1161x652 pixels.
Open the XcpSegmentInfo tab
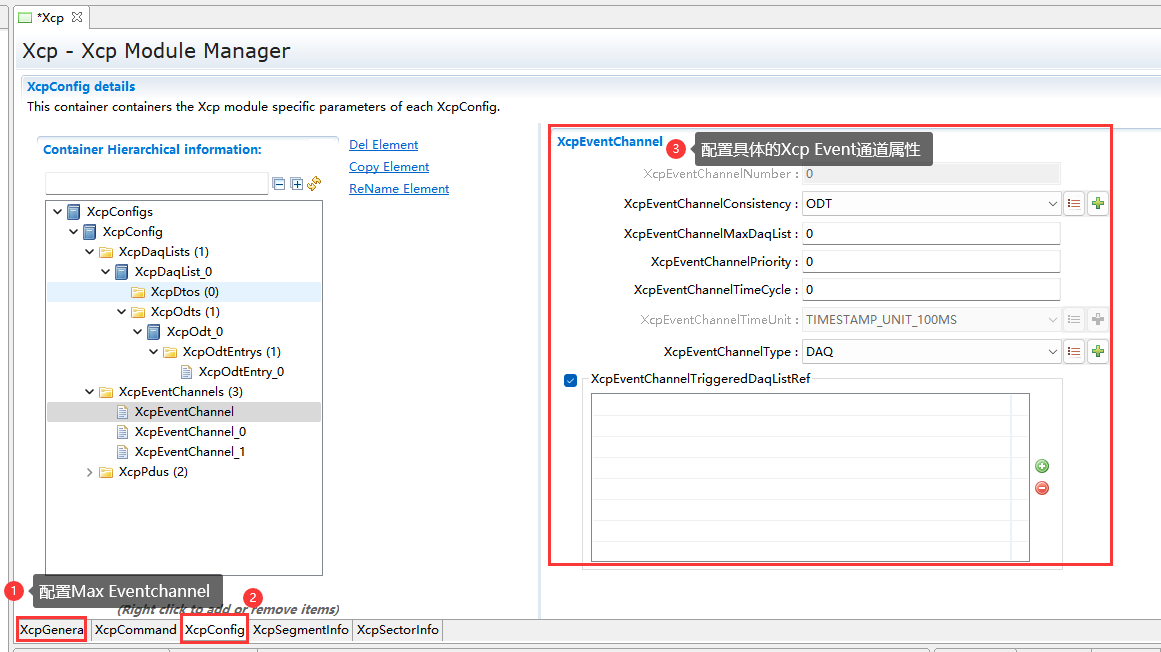coord(300,630)
